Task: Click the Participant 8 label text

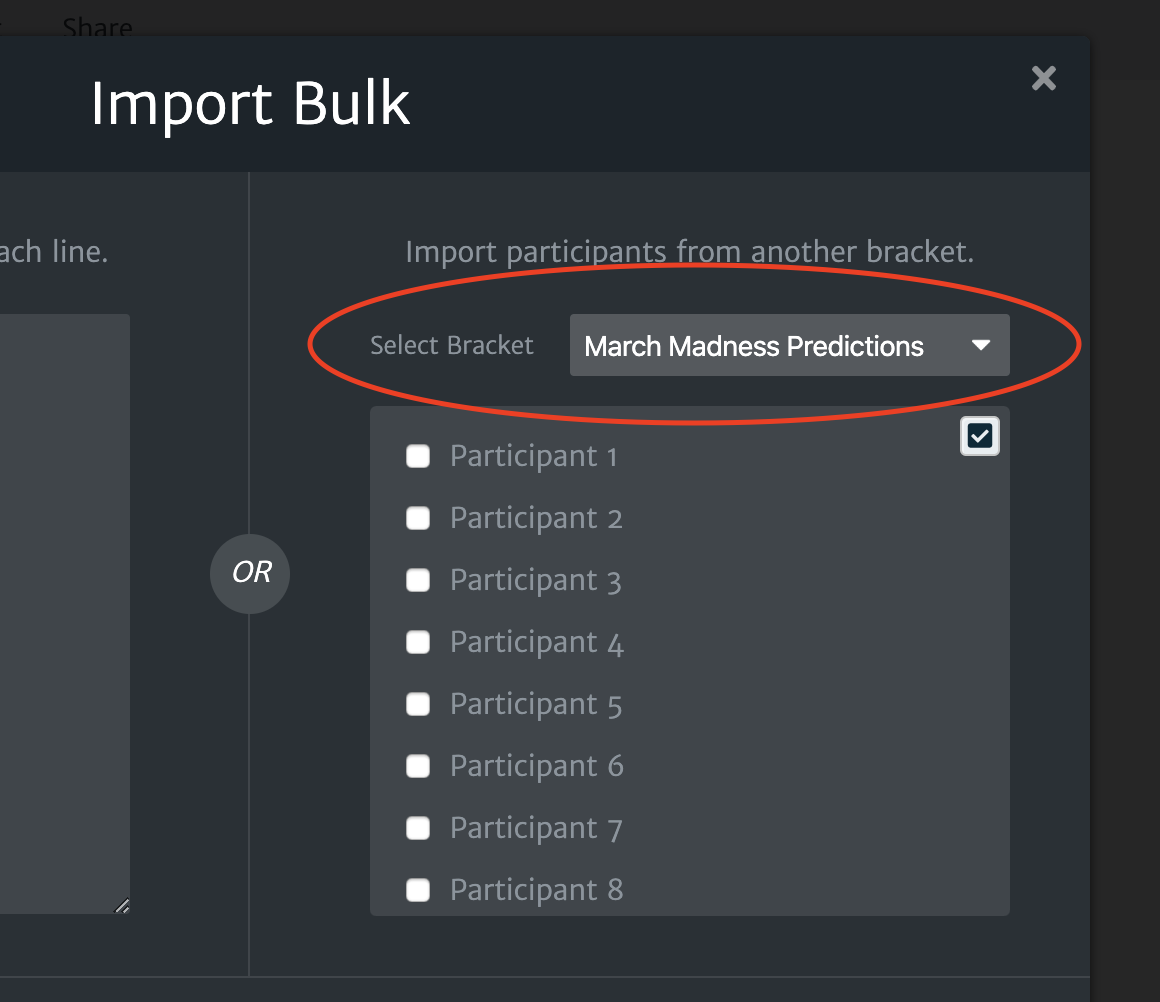Action: point(536,890)
